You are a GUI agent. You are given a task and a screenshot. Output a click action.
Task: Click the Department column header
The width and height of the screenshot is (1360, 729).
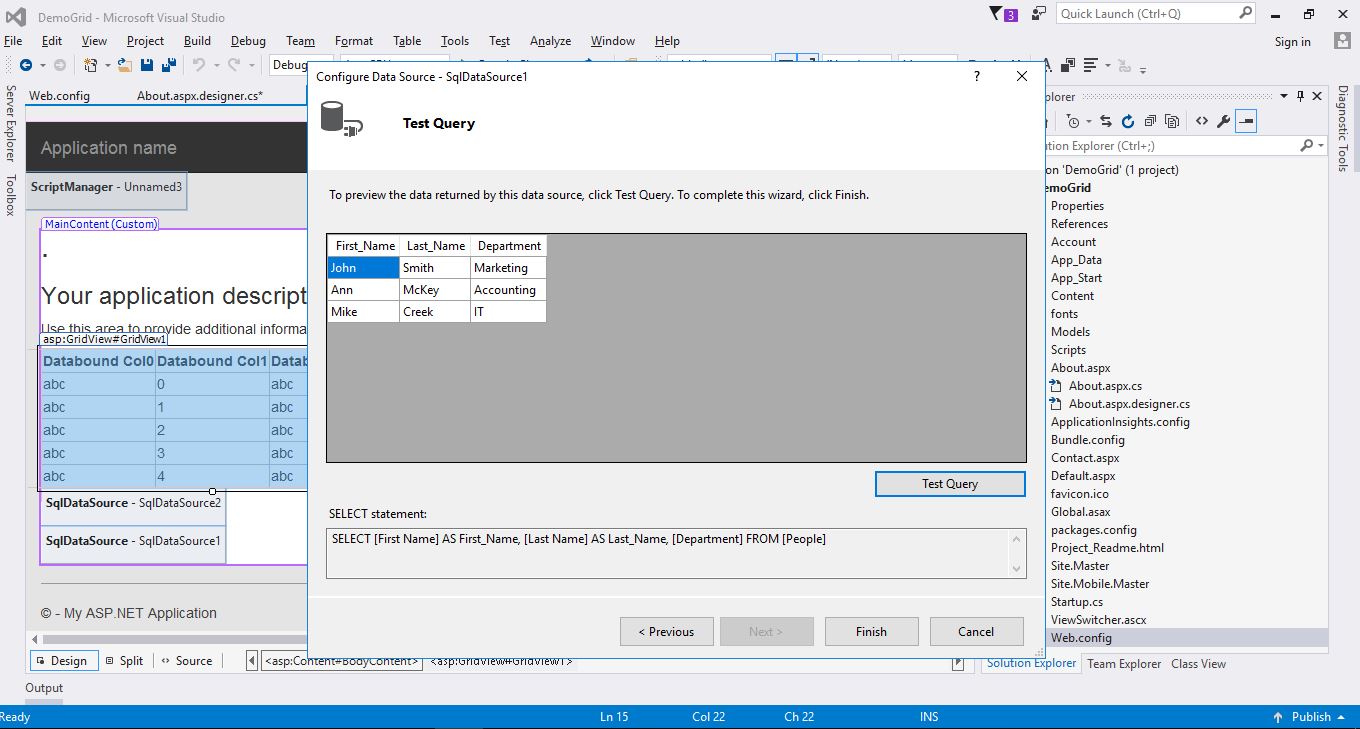pos(509,246)
